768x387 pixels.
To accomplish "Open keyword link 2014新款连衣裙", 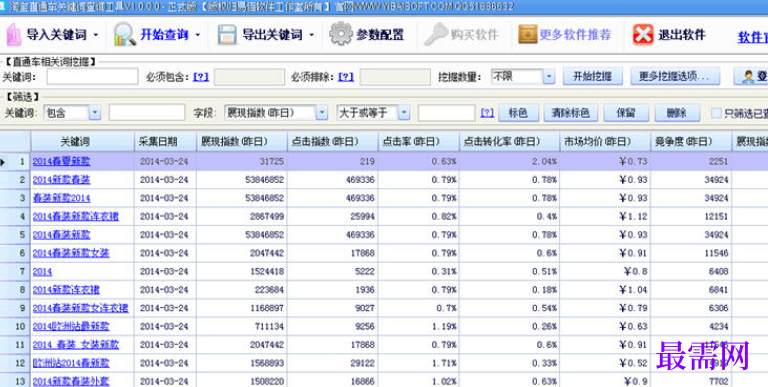I will 66,290.
